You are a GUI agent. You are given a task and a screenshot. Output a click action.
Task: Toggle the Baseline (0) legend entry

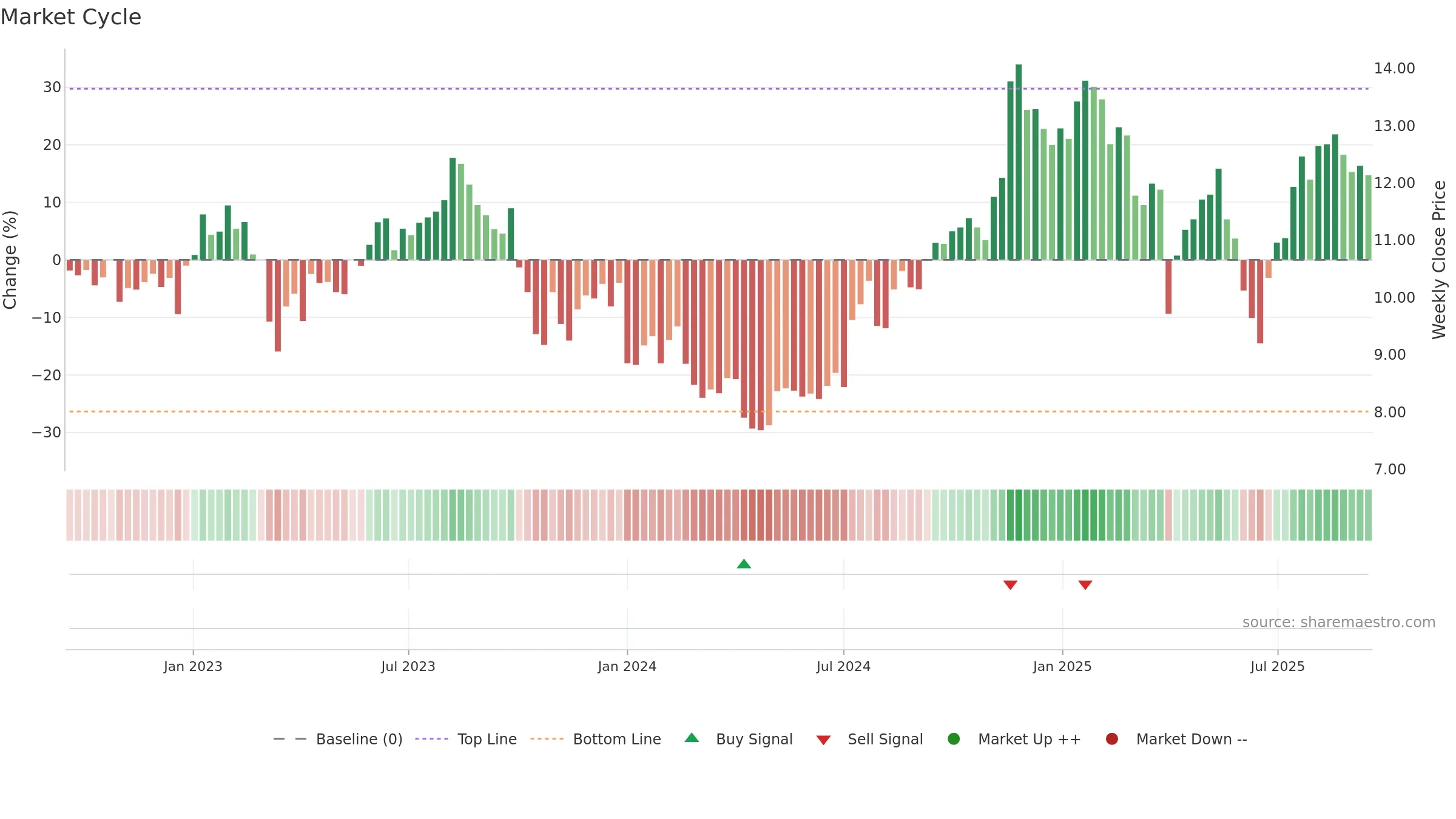coord(338,739)
